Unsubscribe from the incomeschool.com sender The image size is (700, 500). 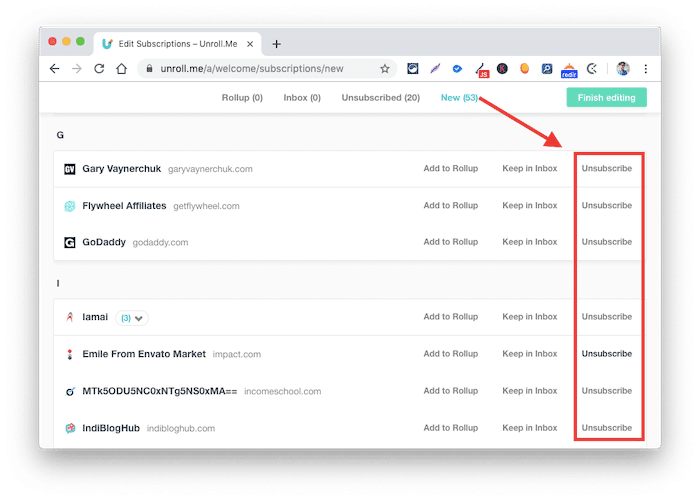tap(607, 391)
